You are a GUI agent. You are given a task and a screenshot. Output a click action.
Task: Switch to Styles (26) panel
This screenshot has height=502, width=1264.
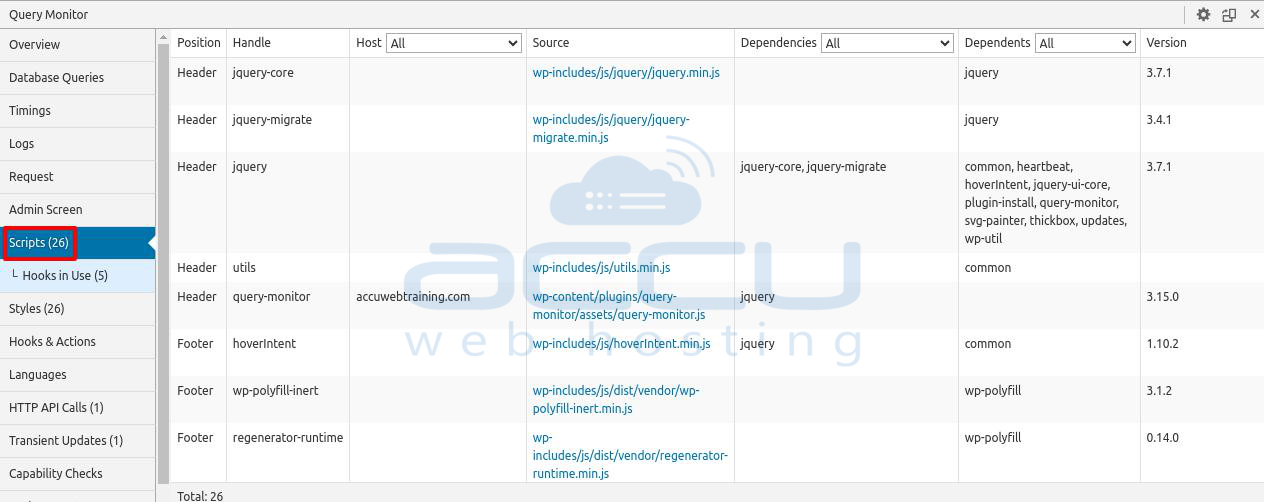[x=78, y=308]
